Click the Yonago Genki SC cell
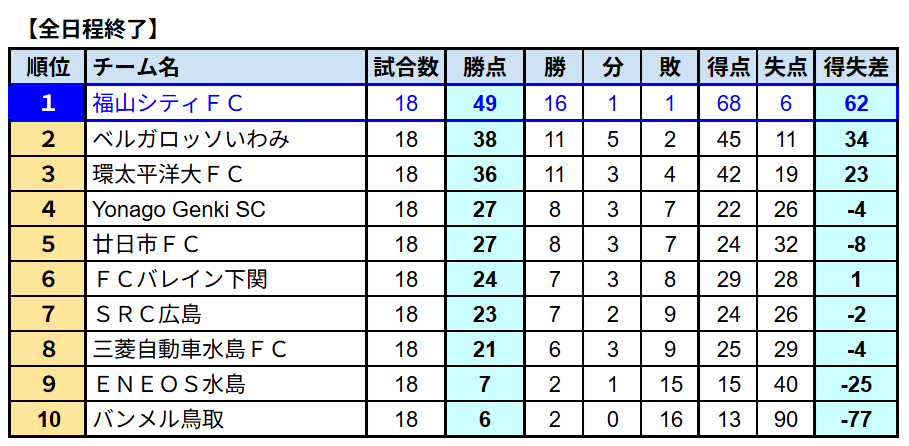The width and height of the screenshot is (909, 446). point(178,209)
